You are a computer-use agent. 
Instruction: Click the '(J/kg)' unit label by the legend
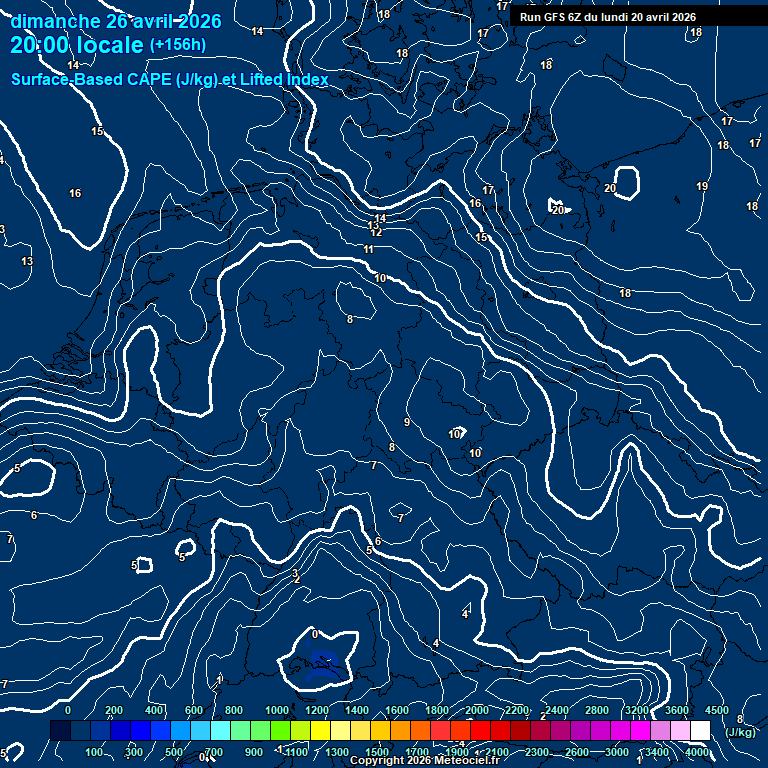pyautogui.click(x=740, y=732)
